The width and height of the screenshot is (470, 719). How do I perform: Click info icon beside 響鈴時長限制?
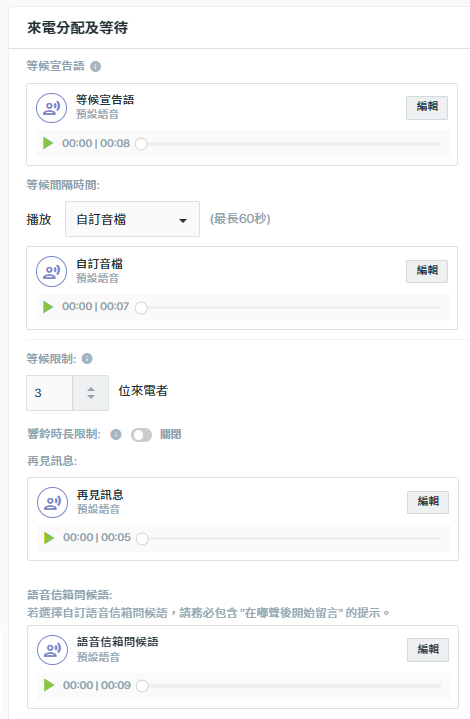tap(116, 434)
